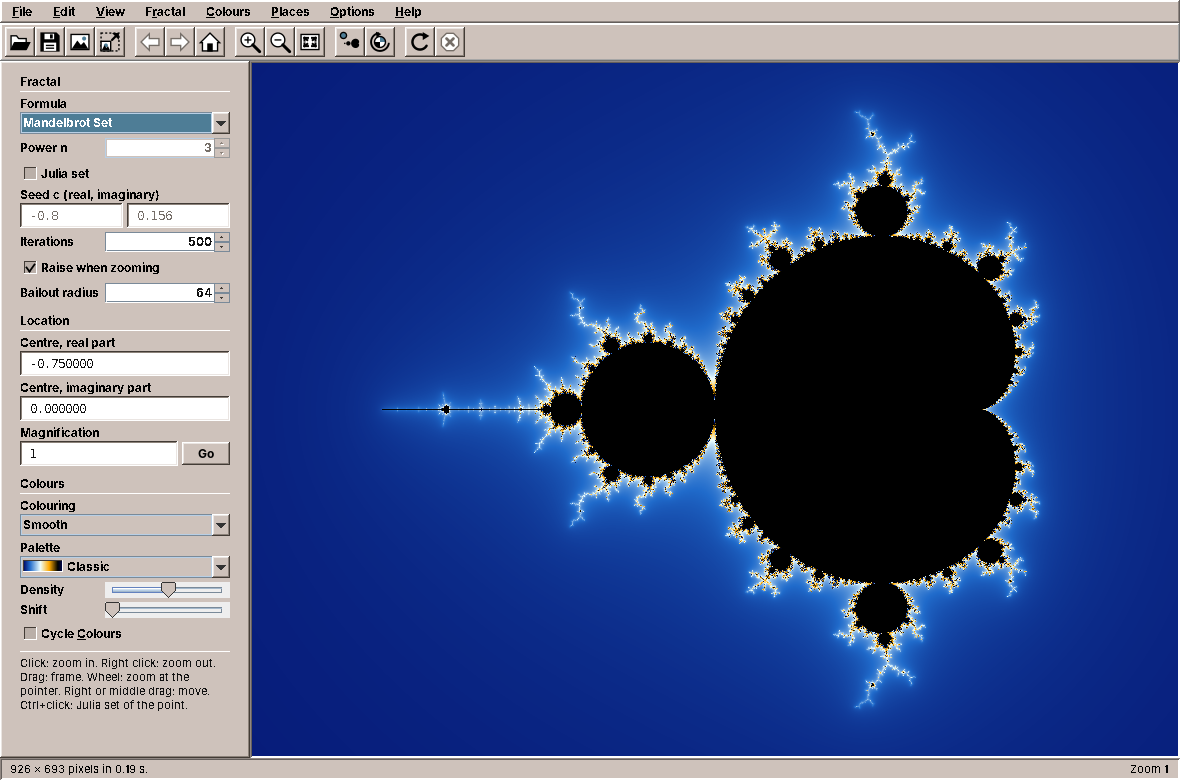Decrease Bailout radius with down spinner
This screenshot has width=1180, height=780.
[222, 297]
